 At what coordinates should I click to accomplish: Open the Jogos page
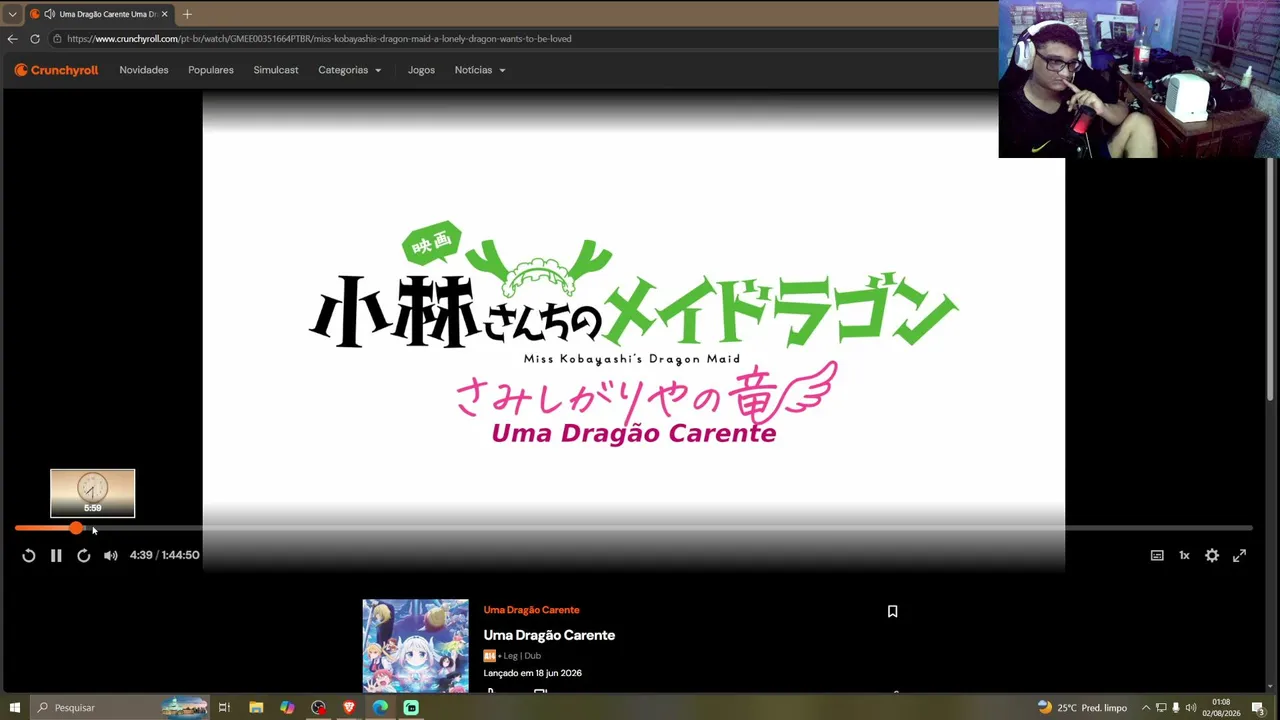(421, 70)
